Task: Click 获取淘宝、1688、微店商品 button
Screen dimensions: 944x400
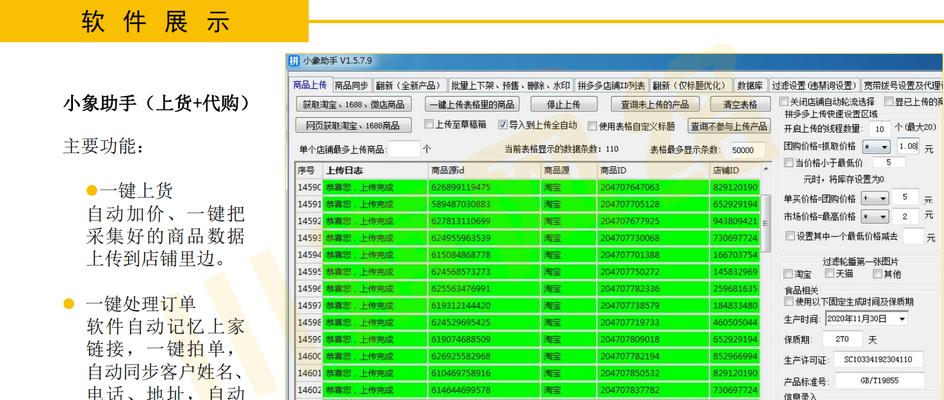Action: [353, 104]
